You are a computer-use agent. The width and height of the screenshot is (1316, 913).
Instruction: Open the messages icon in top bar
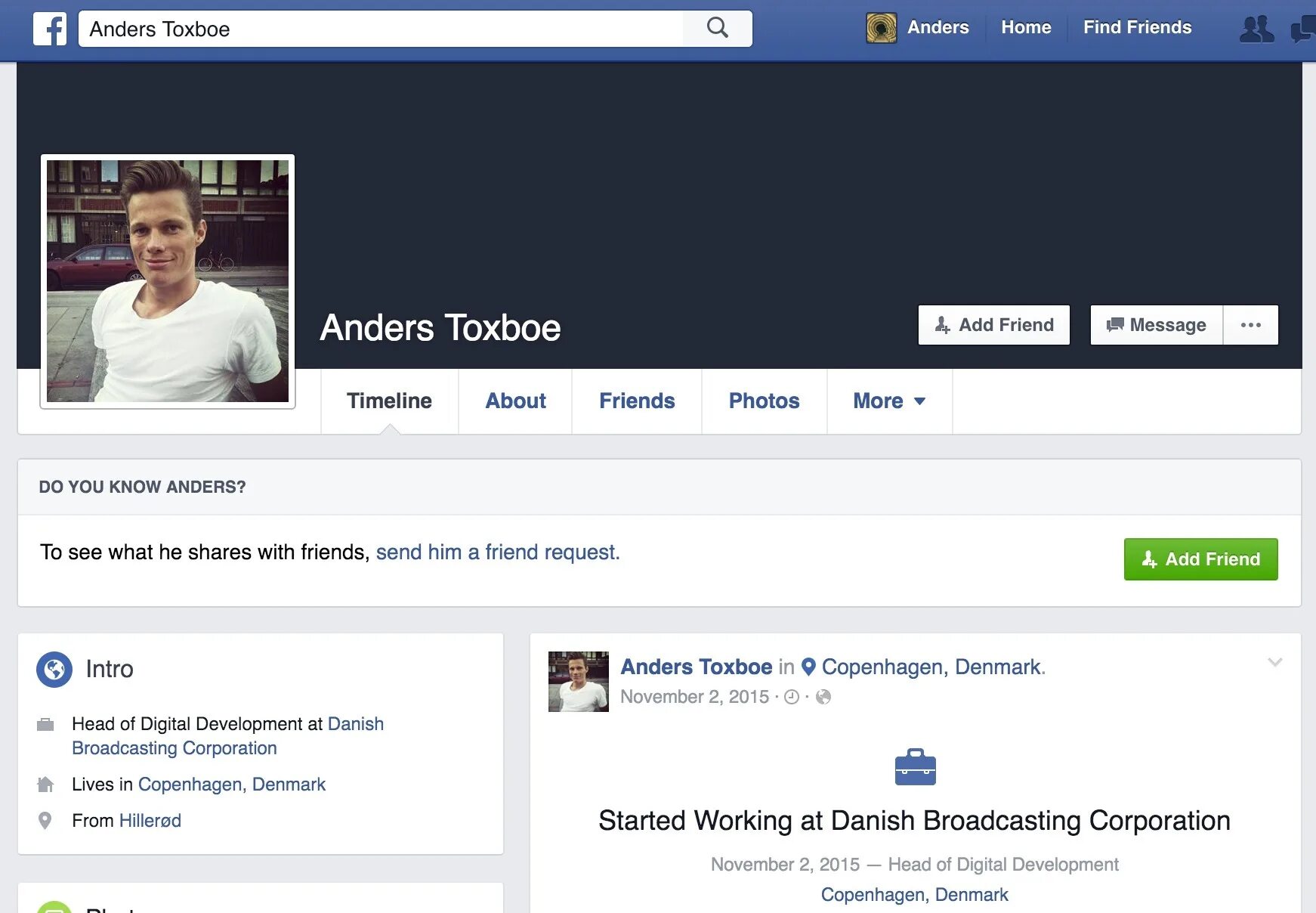[1304, 29]
